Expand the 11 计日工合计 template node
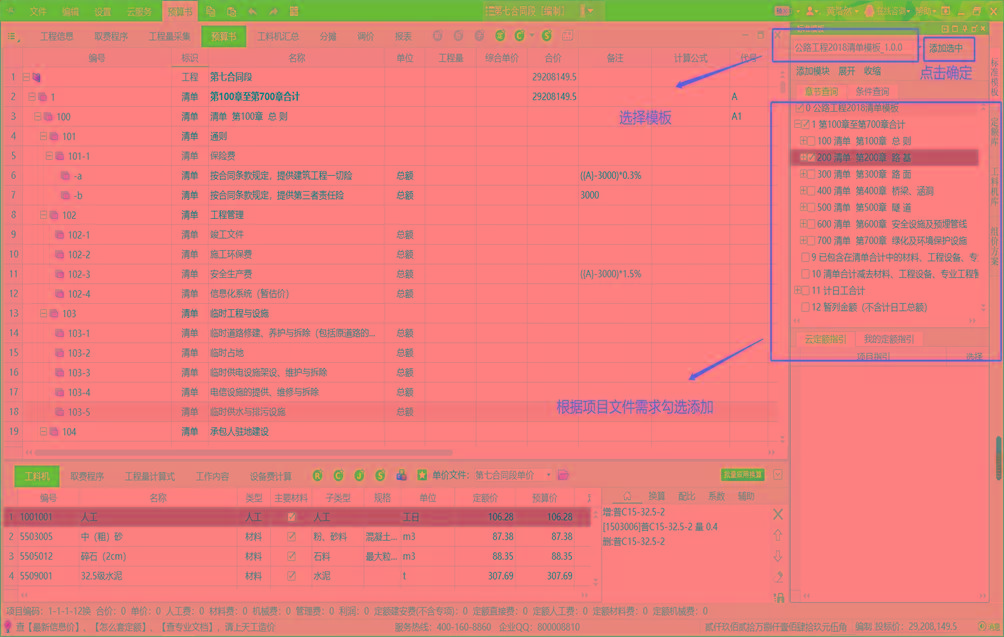This screenshot has width=1004, height=637. tap(798, 291)
